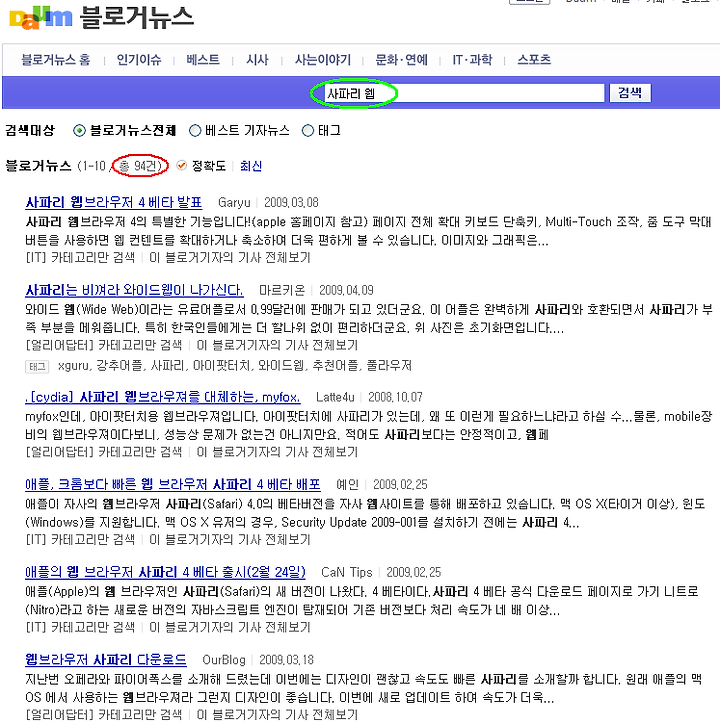
Task: Click author name OurBlog
Action: tap(224, 660)
